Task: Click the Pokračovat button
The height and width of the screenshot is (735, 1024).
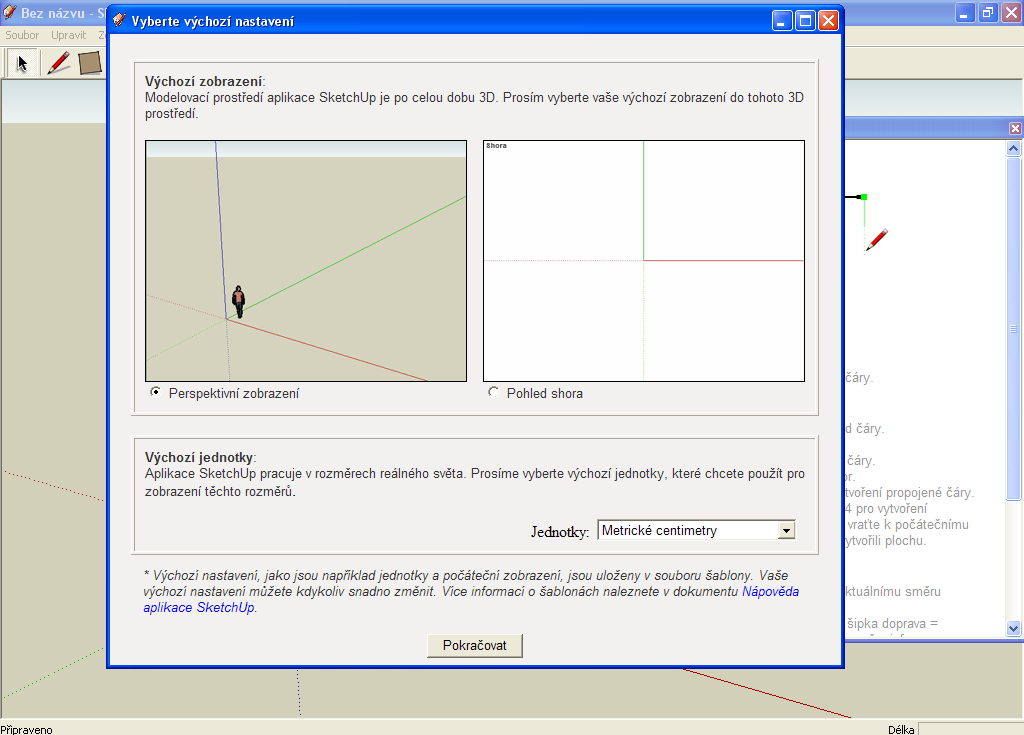Action: click(475, 645)
